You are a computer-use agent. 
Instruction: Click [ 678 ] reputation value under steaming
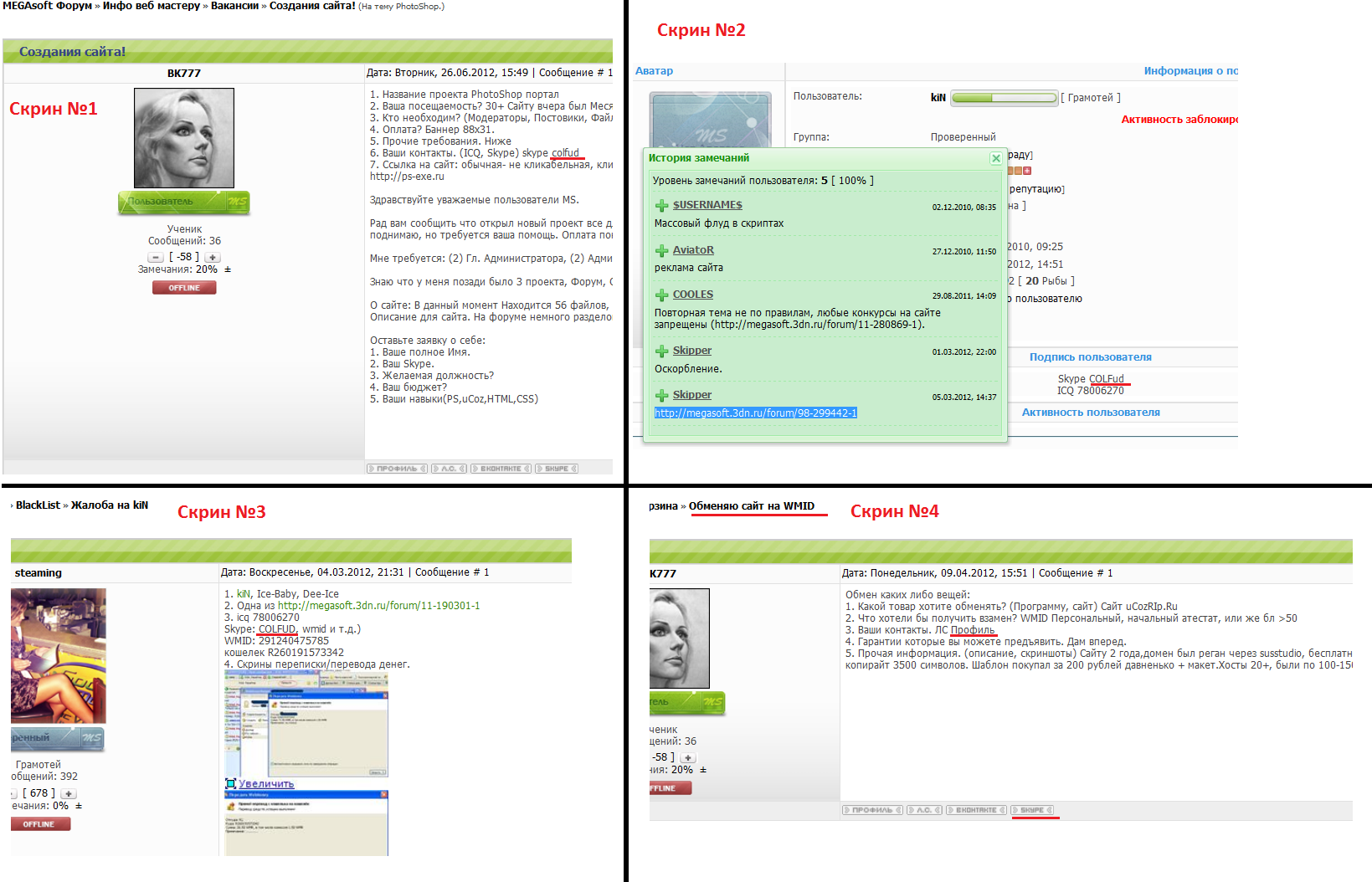point(39,793)
